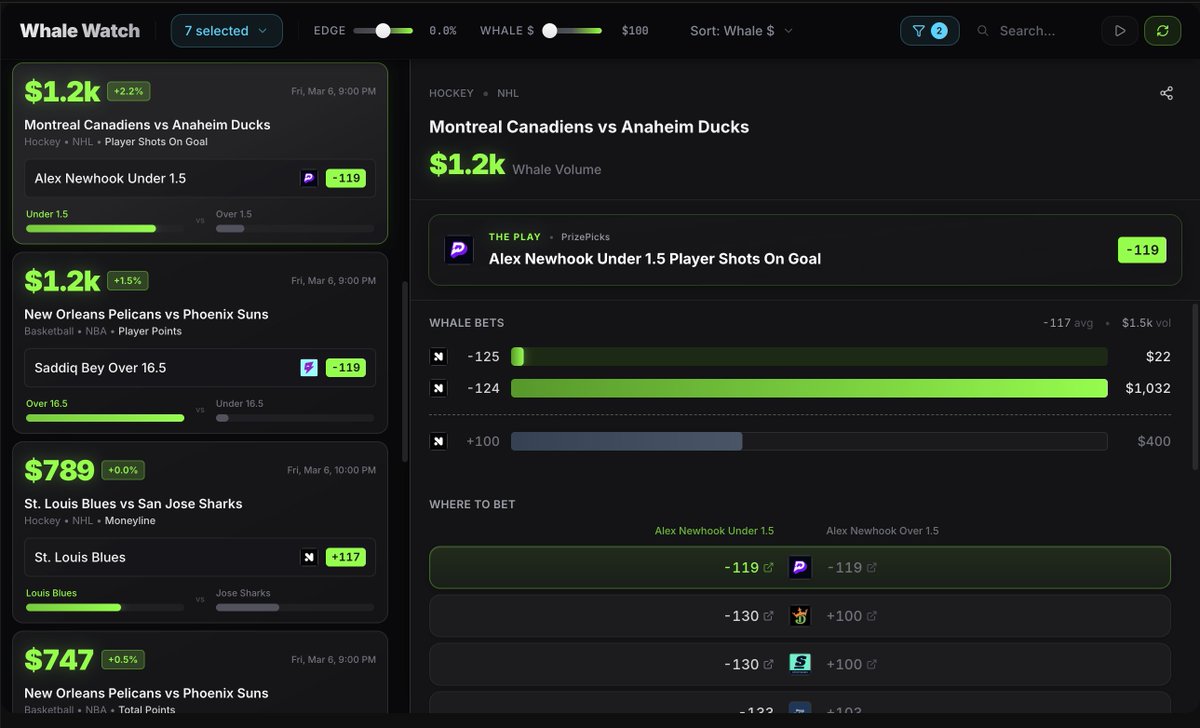Open external link next to DraftKings -130
Screen dimensions: 1200x728
(x=768, y=616)
